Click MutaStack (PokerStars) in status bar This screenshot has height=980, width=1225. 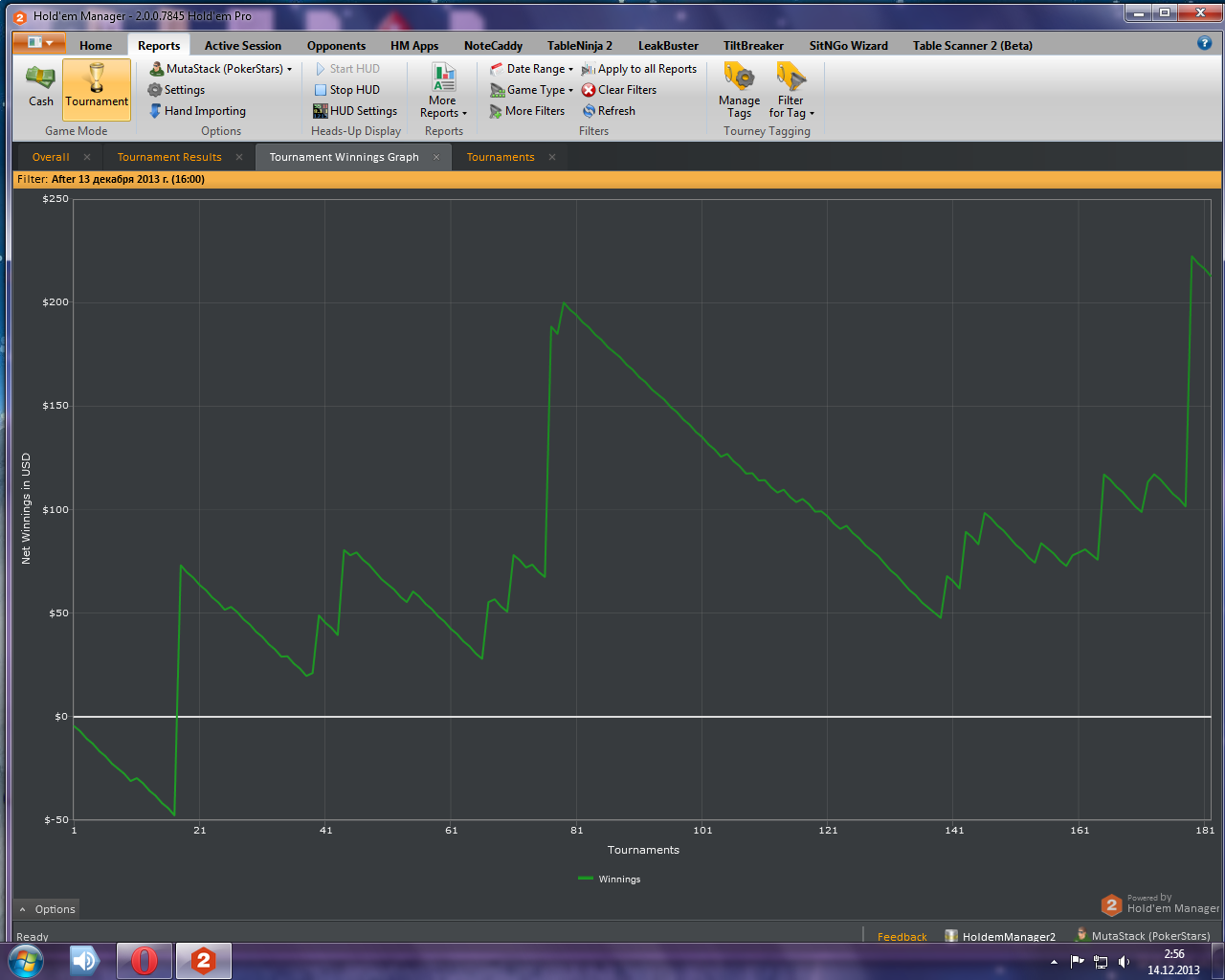click(1143, 936)
